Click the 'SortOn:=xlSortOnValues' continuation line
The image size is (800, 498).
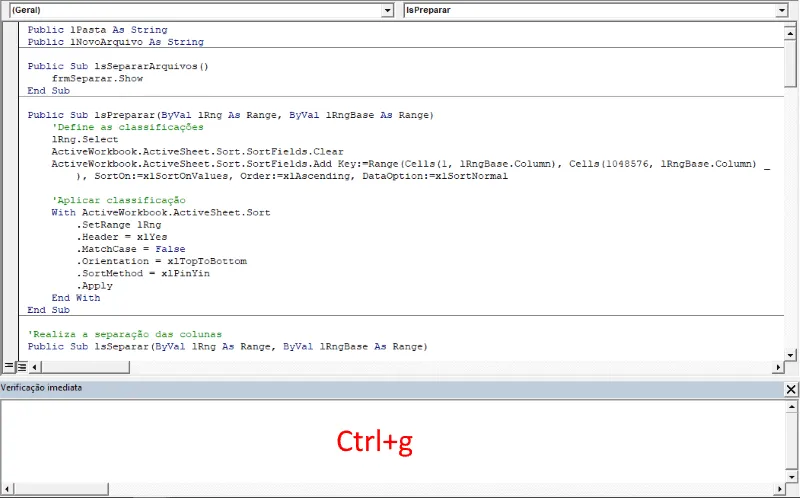pyautogui.click(x=292, y=176)
